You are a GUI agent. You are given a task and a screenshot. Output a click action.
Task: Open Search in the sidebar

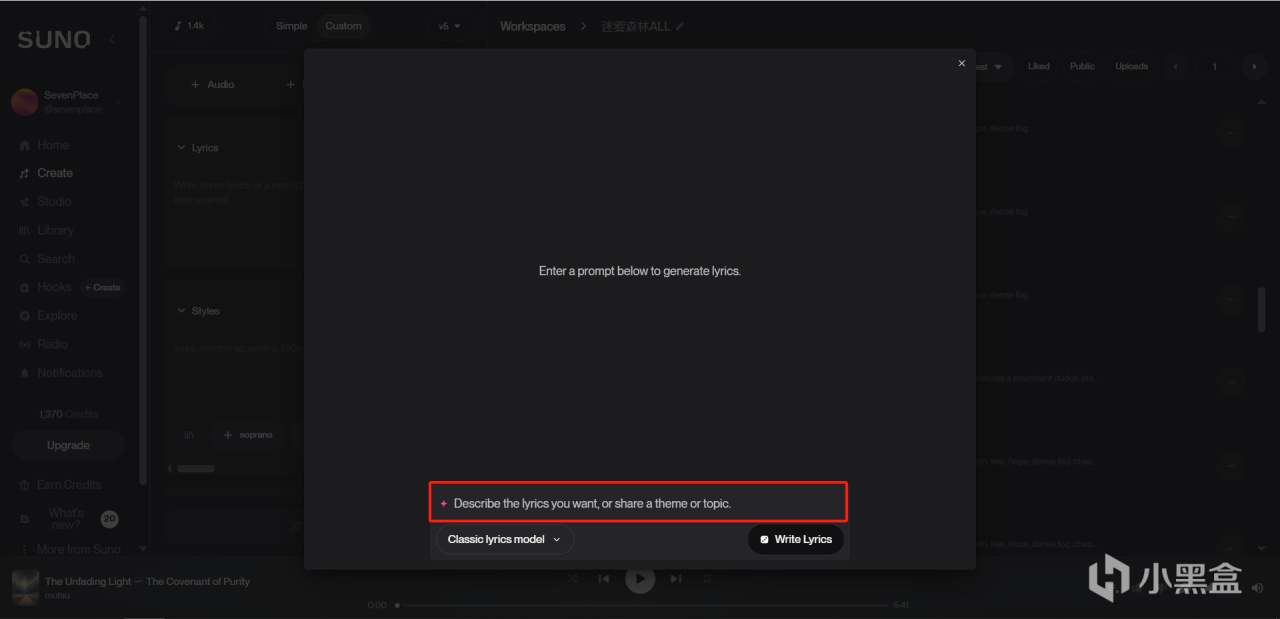(47, 259)
